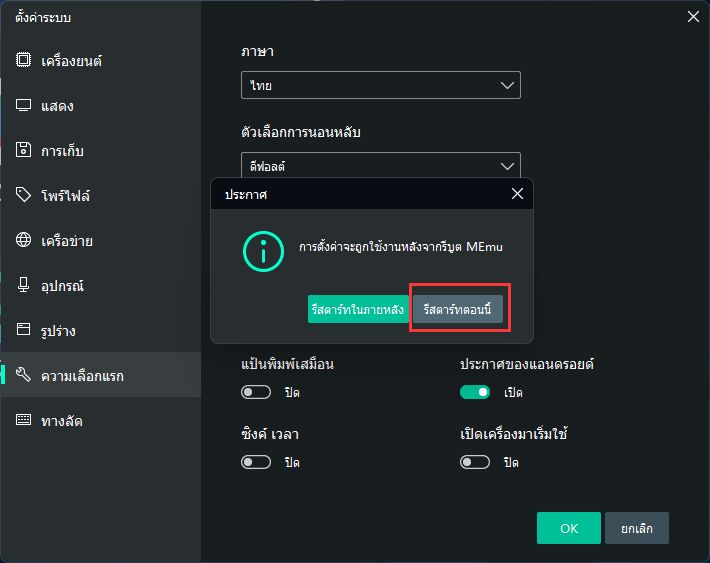Click the ทางลัด keyboard shortcuts icon

(x=24, y=420)
